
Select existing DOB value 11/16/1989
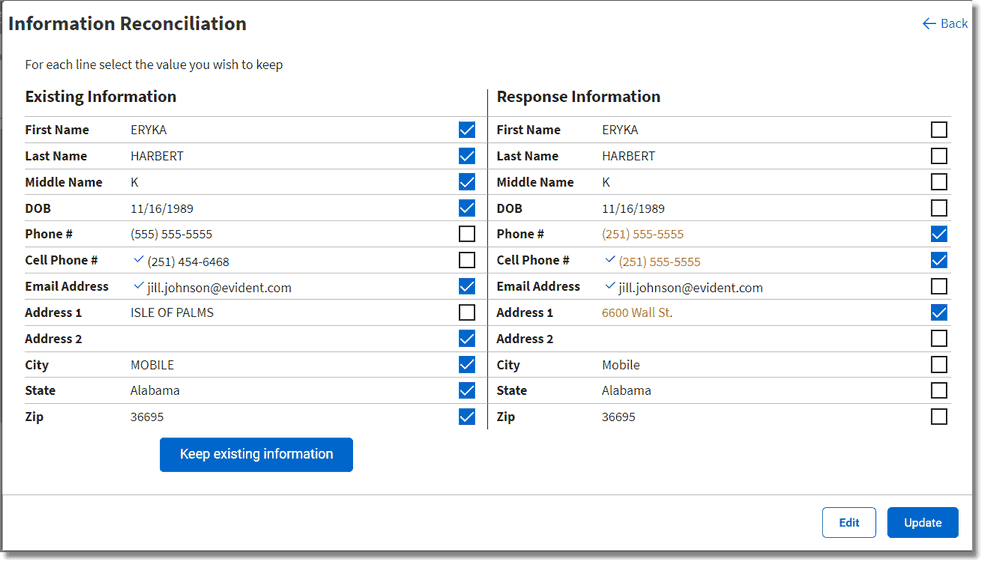pyautogui.click(x=162, y=209)
